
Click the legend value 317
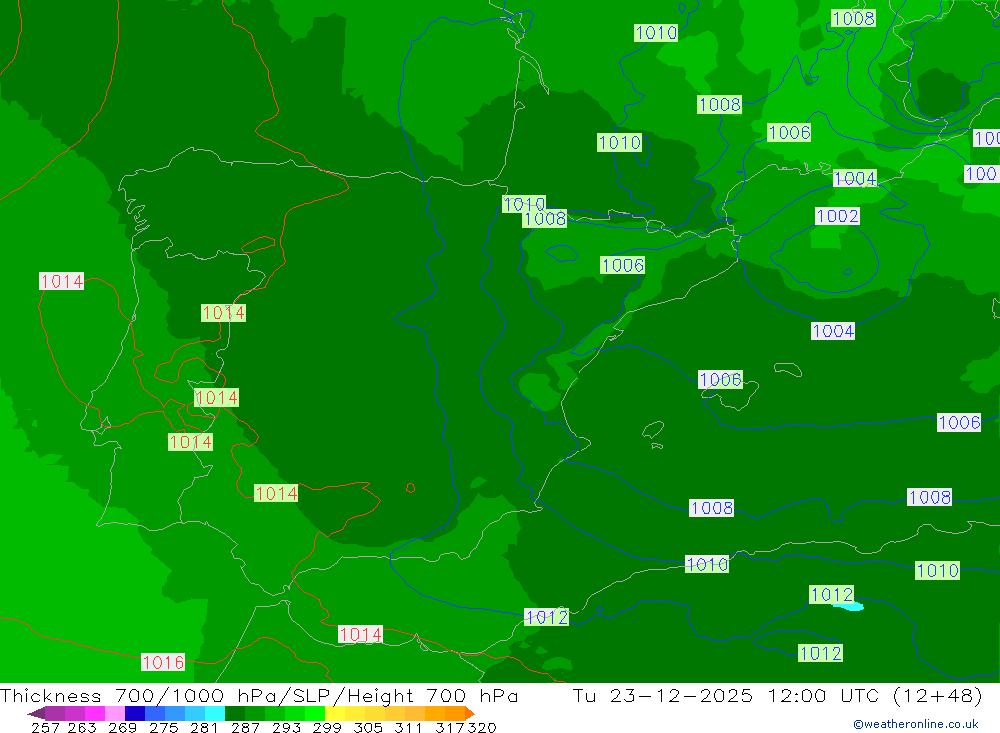[x=450, y=727]
